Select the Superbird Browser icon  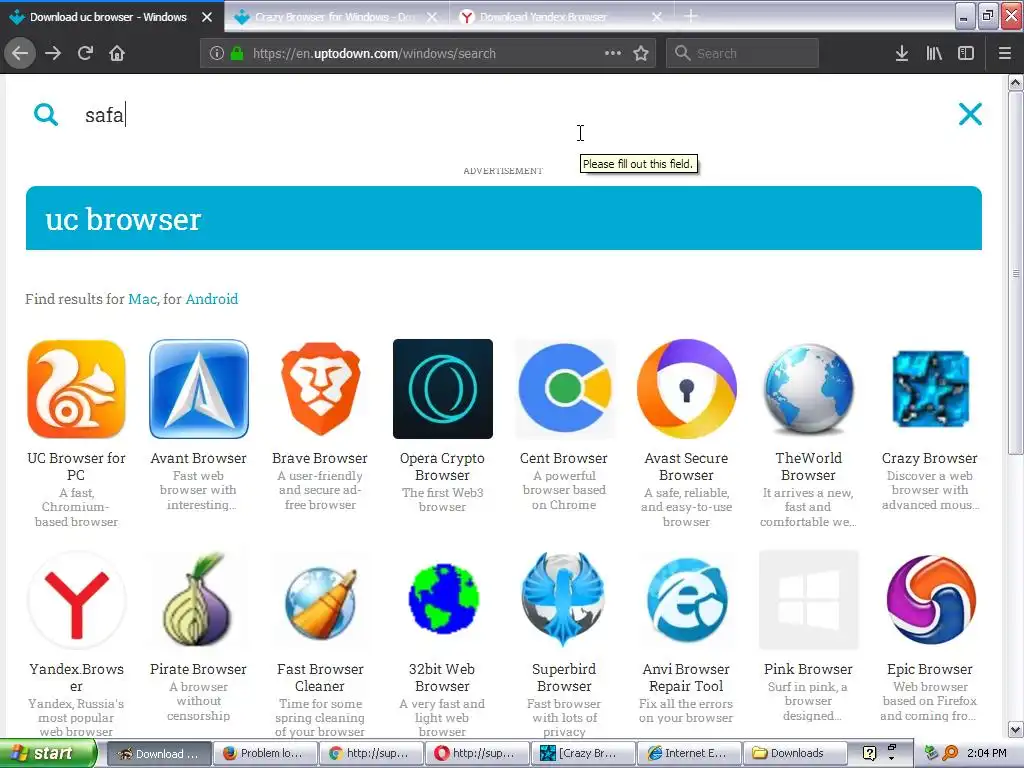click(564, 600)
